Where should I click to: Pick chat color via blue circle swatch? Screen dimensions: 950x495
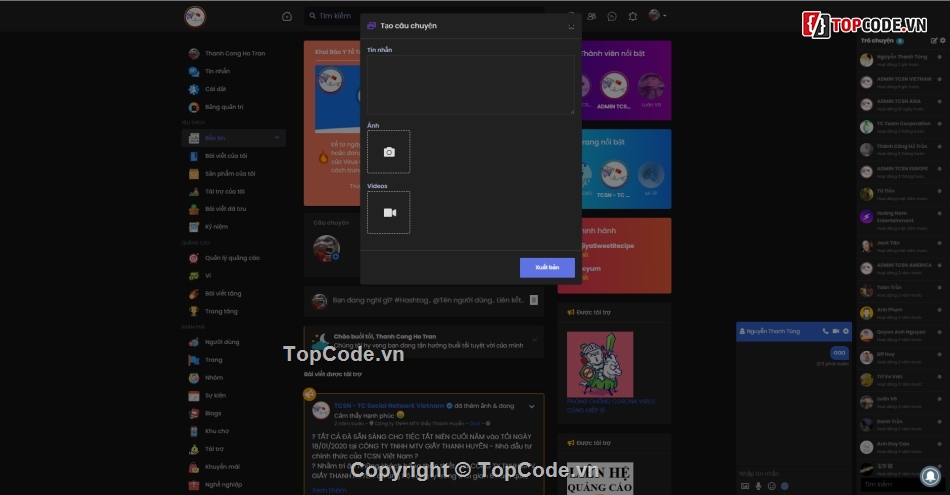785,486
